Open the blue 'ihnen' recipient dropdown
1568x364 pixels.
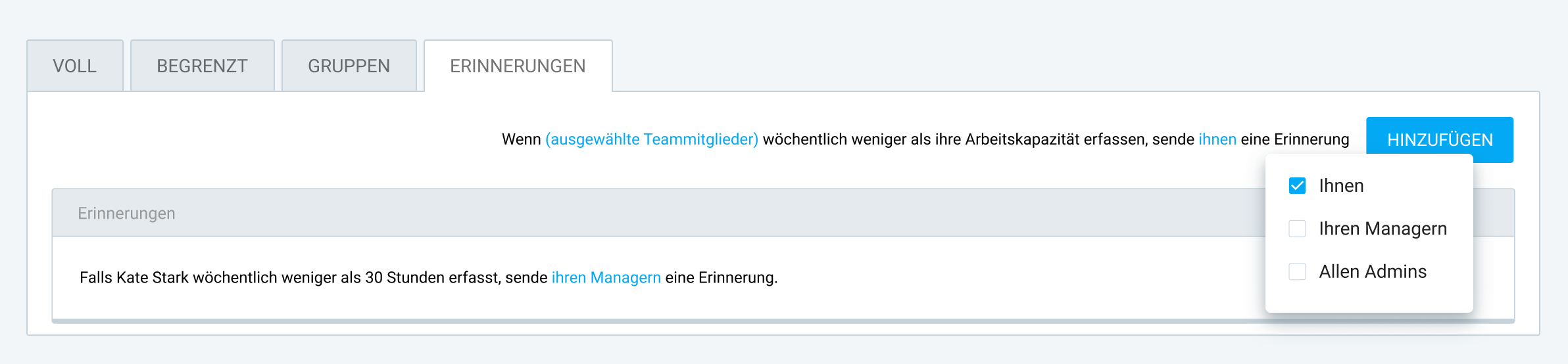(1217, 139)
